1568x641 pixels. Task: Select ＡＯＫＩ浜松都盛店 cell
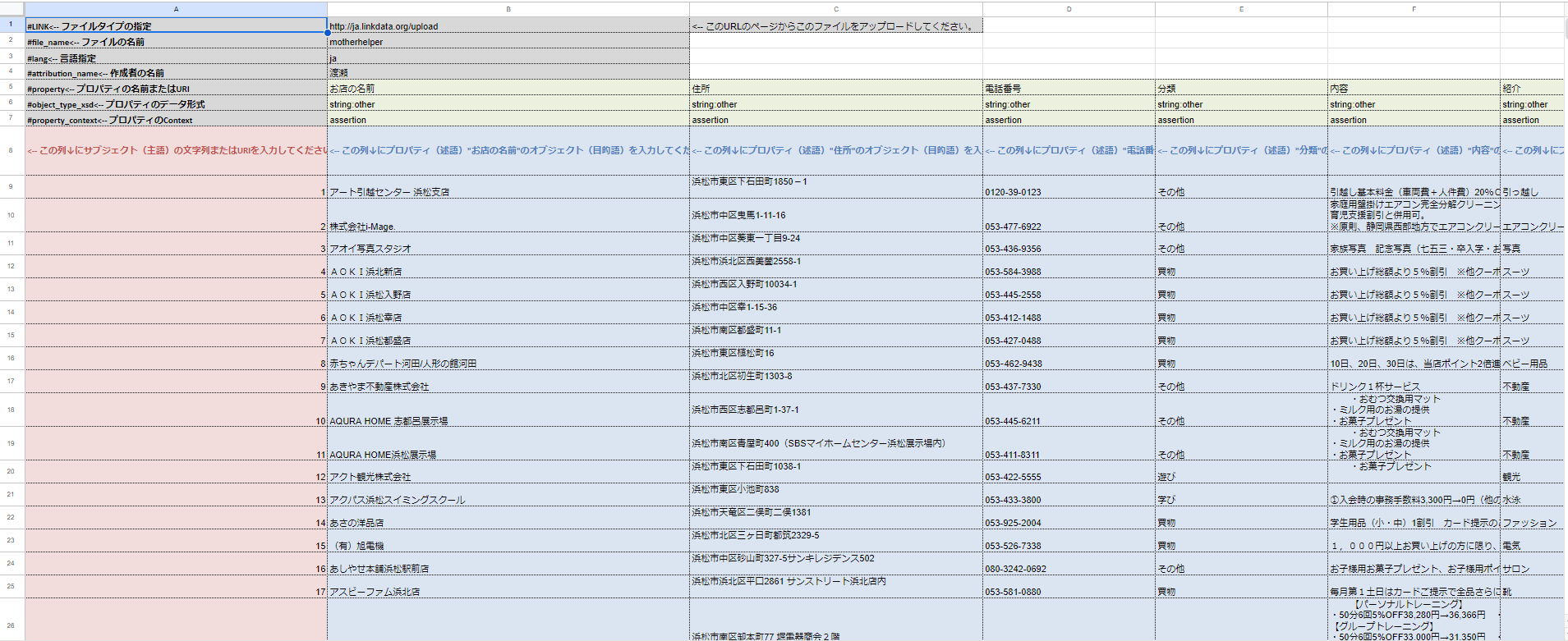click(x=508, y=336)
